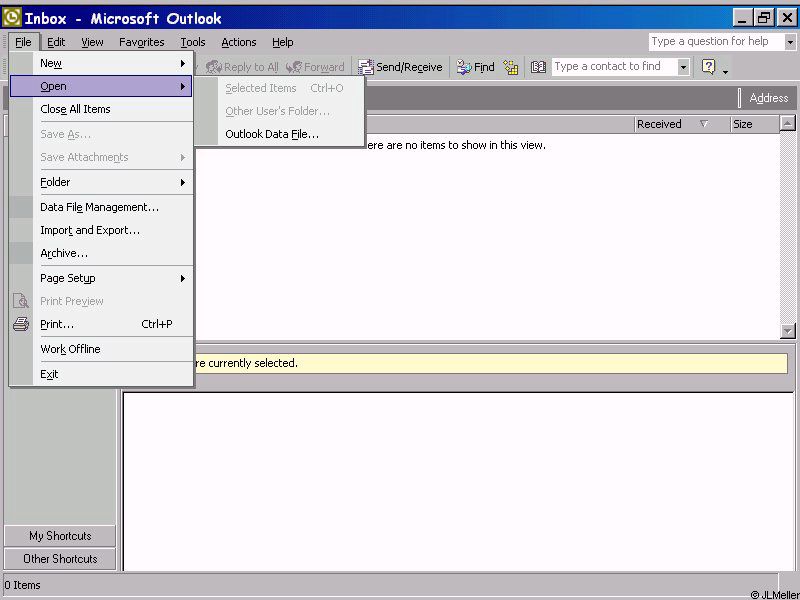Click the My Shortcuts group button
800x600 pixels.
[x=60, y=536]
